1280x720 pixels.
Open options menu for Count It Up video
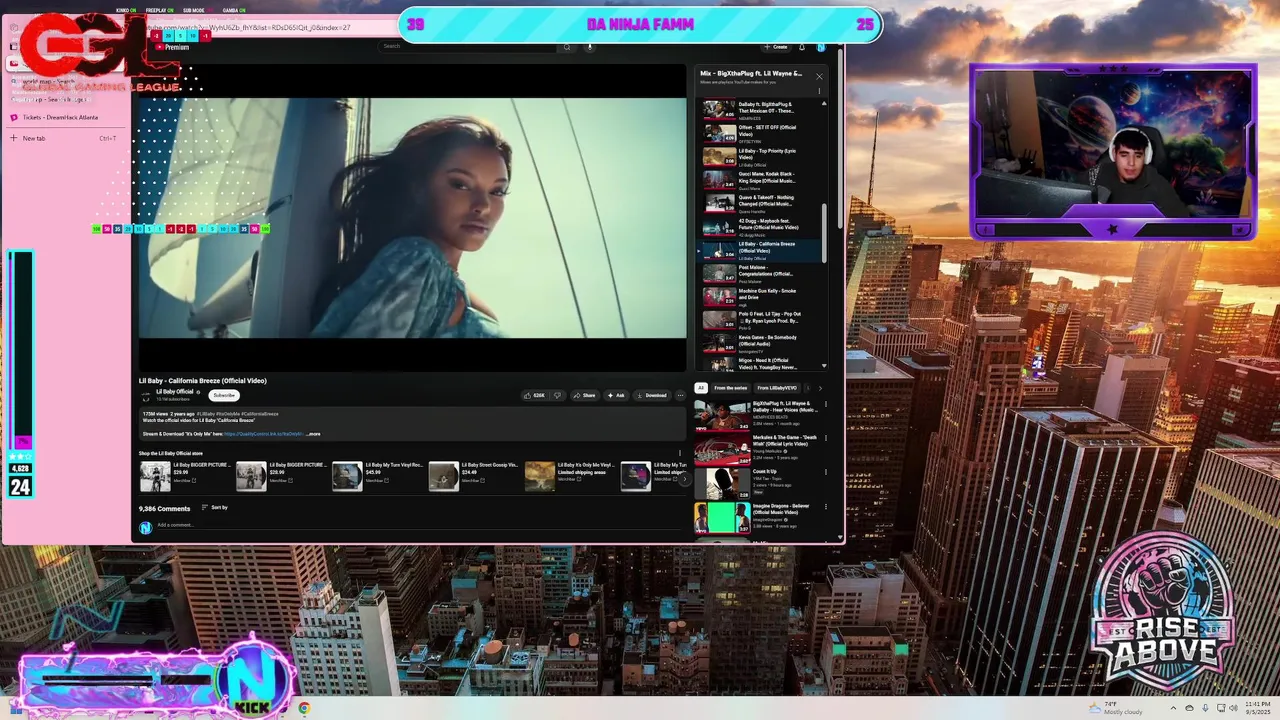[x=826, y=472]
